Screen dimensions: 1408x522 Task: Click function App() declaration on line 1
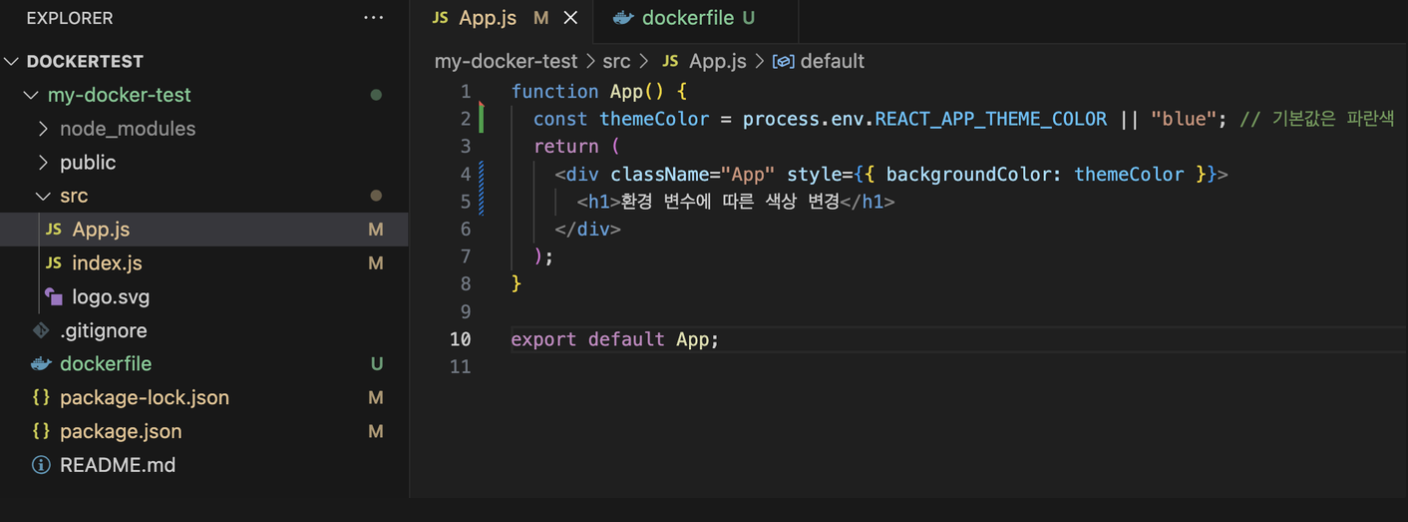click(x=599, y=91)
